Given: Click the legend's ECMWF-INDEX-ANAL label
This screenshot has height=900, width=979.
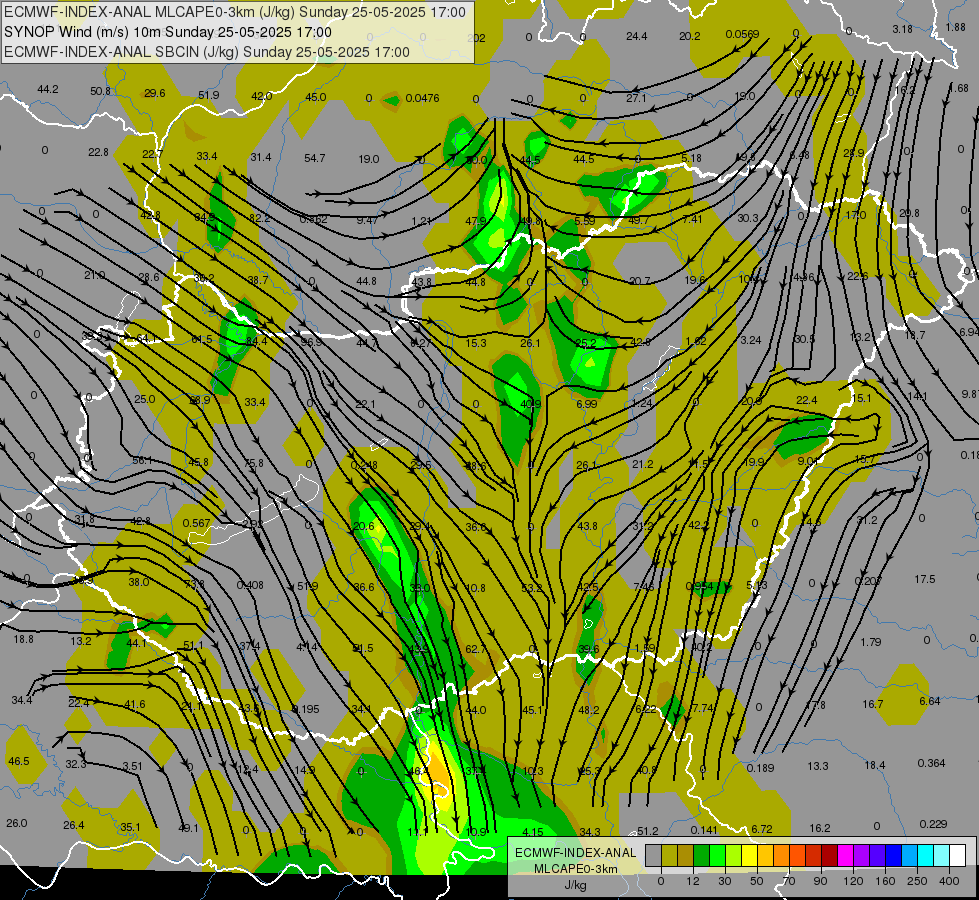Looking at the screenshot, I should click(x=575, y=853).
